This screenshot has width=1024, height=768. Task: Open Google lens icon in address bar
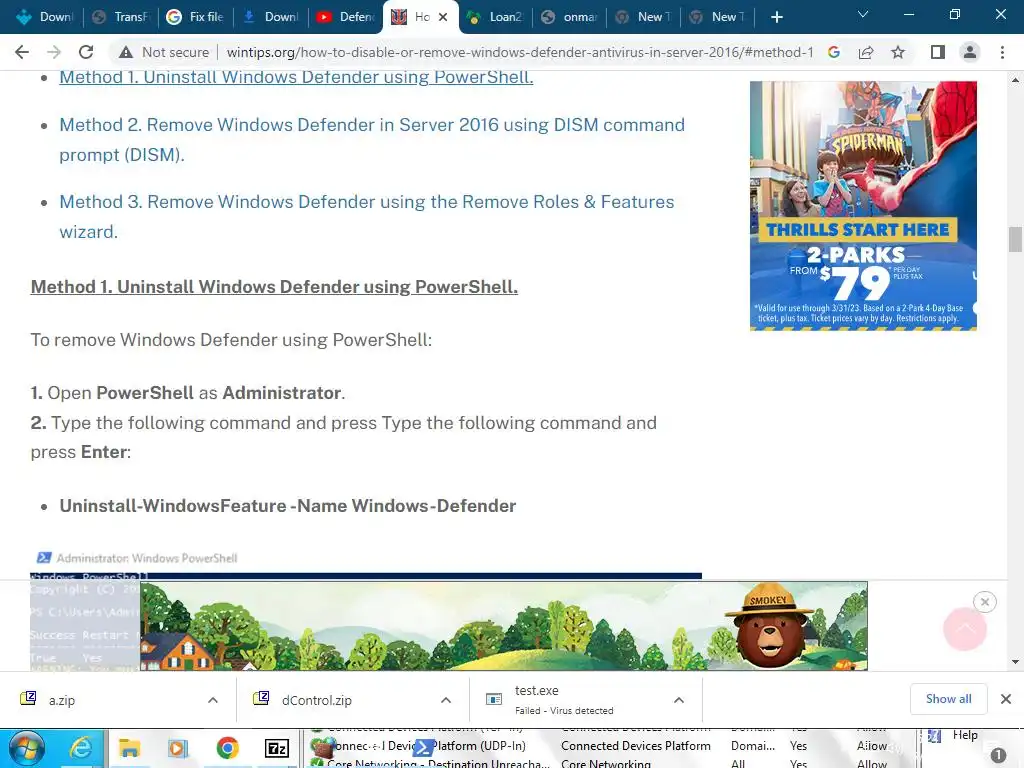pyautogui.click(x=834, y=52)
